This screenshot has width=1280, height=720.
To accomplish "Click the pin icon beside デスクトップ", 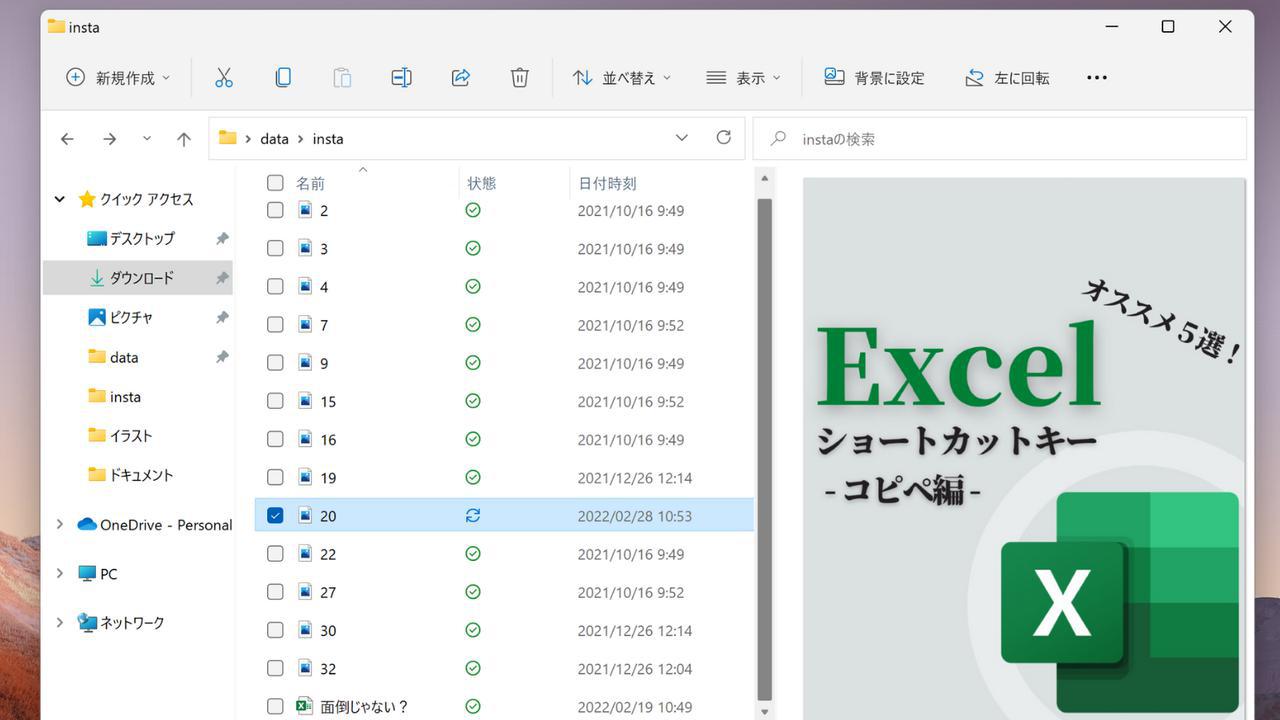I will click(x=222, y=238).
